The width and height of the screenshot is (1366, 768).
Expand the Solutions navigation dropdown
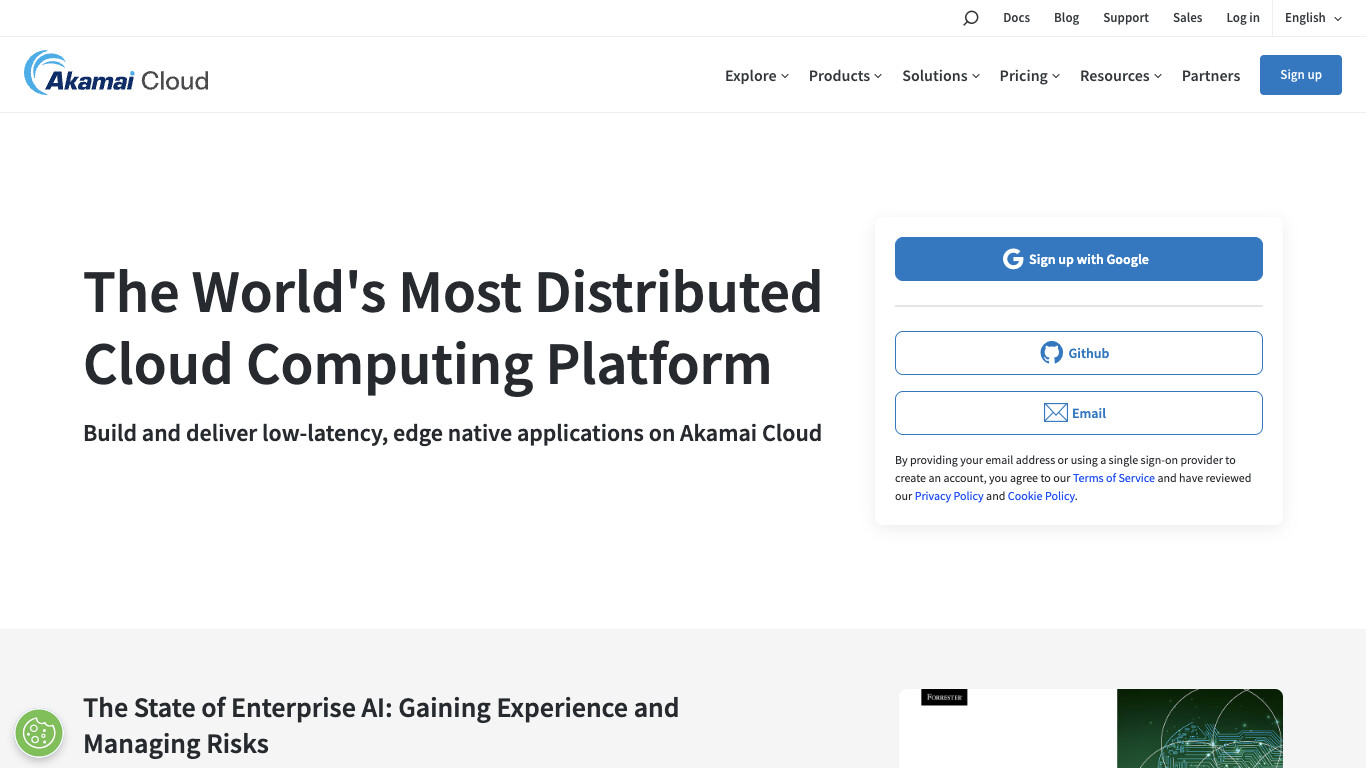(940, 75)
